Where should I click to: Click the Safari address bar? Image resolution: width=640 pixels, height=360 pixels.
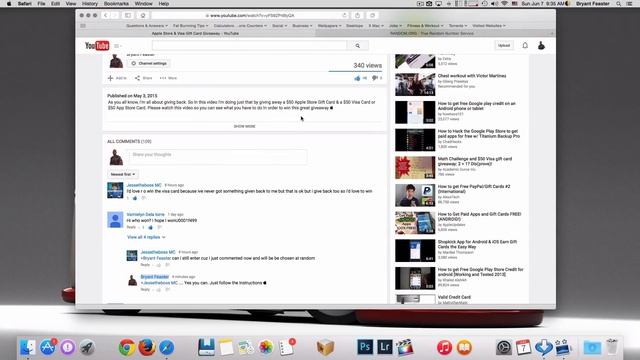pyautogui.click(x=250, y=16)
